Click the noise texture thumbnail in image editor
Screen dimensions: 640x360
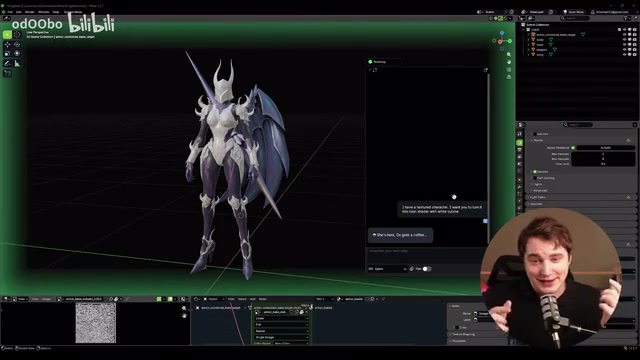click(96, 323)
